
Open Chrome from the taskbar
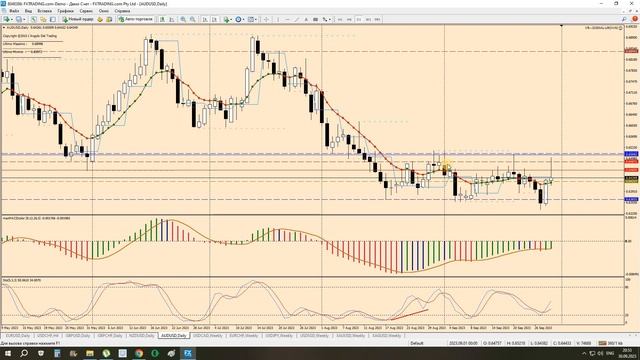[139, 353]
